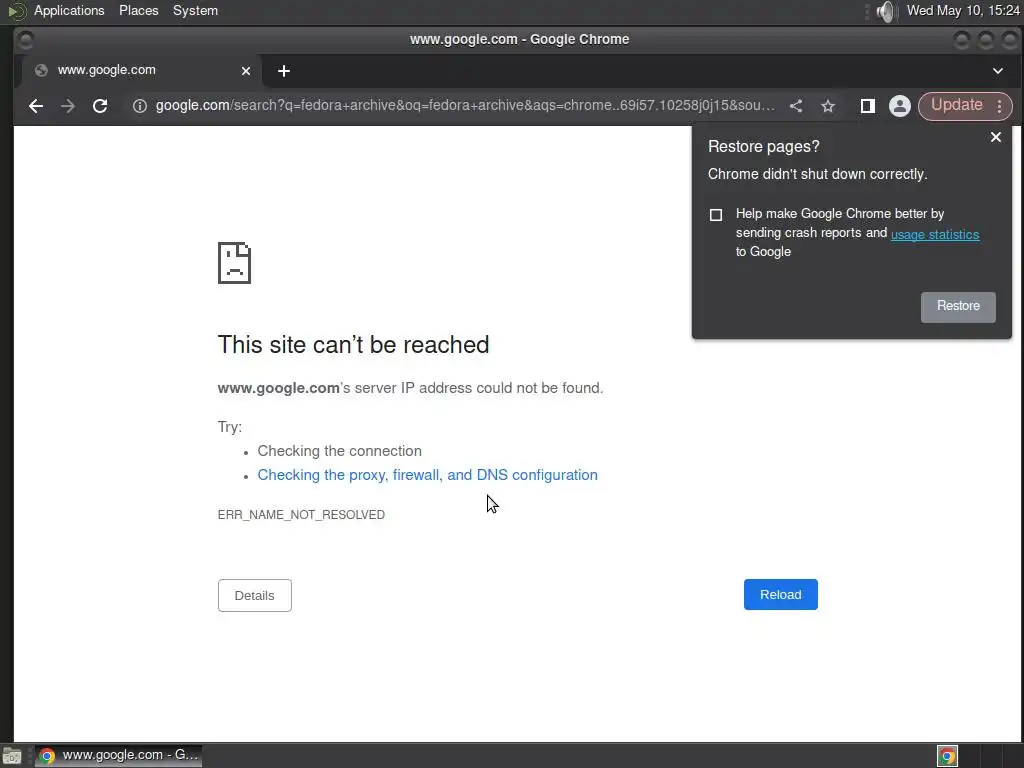
Task: Close the www.google.com tab
Action: 246,71
